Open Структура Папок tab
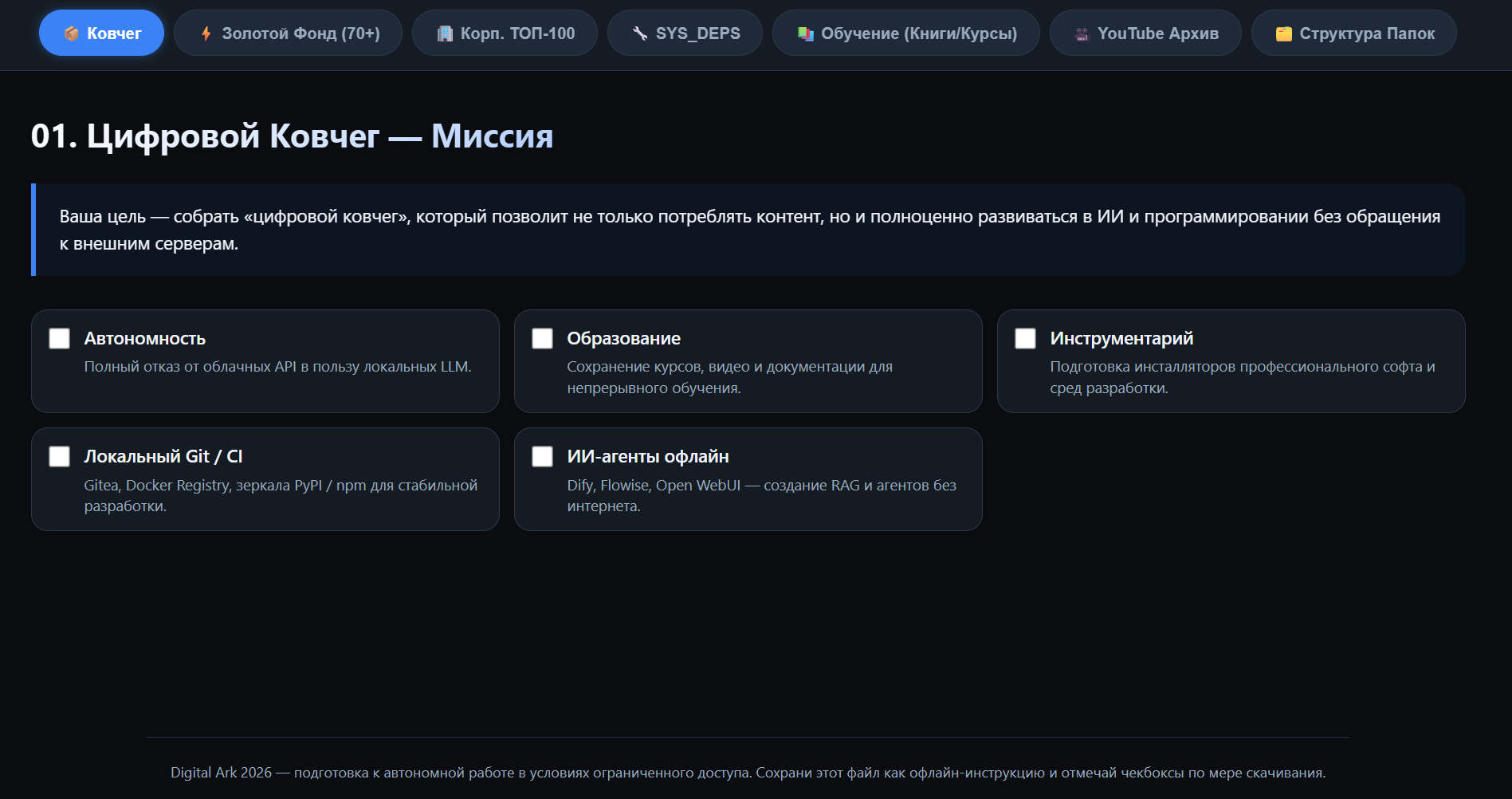This screenshot has height=799, width=1512. [x=1354, y=33]
